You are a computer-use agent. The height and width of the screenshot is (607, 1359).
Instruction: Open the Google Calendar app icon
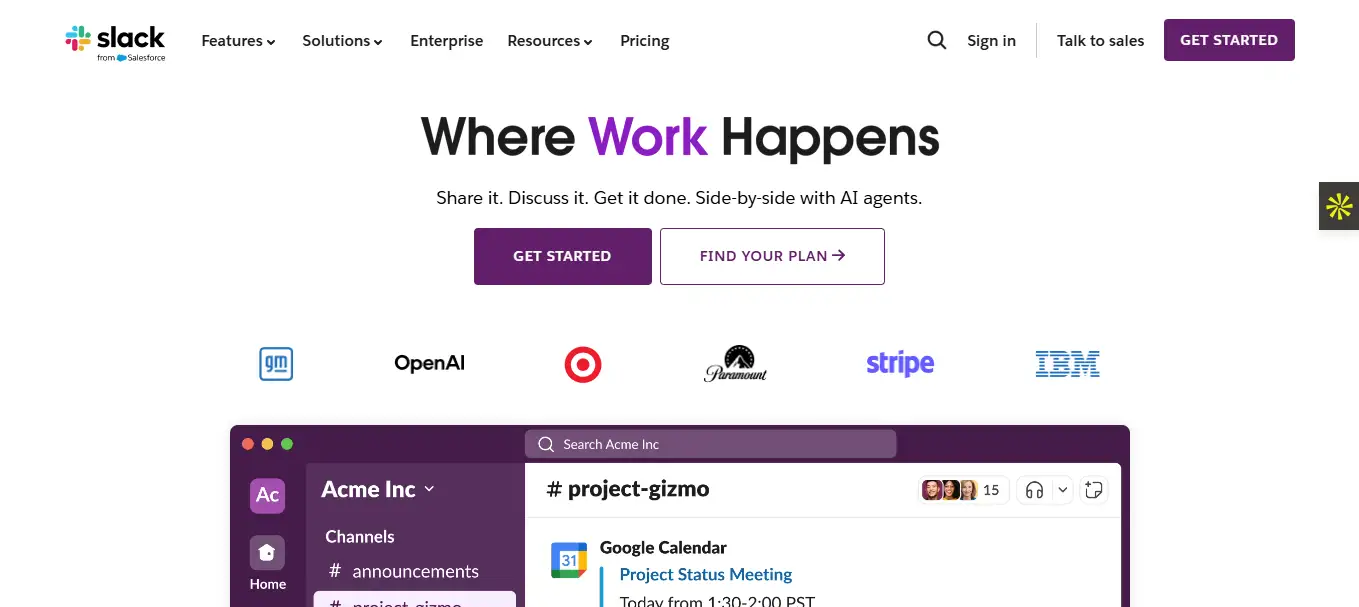tap(568, 561)
